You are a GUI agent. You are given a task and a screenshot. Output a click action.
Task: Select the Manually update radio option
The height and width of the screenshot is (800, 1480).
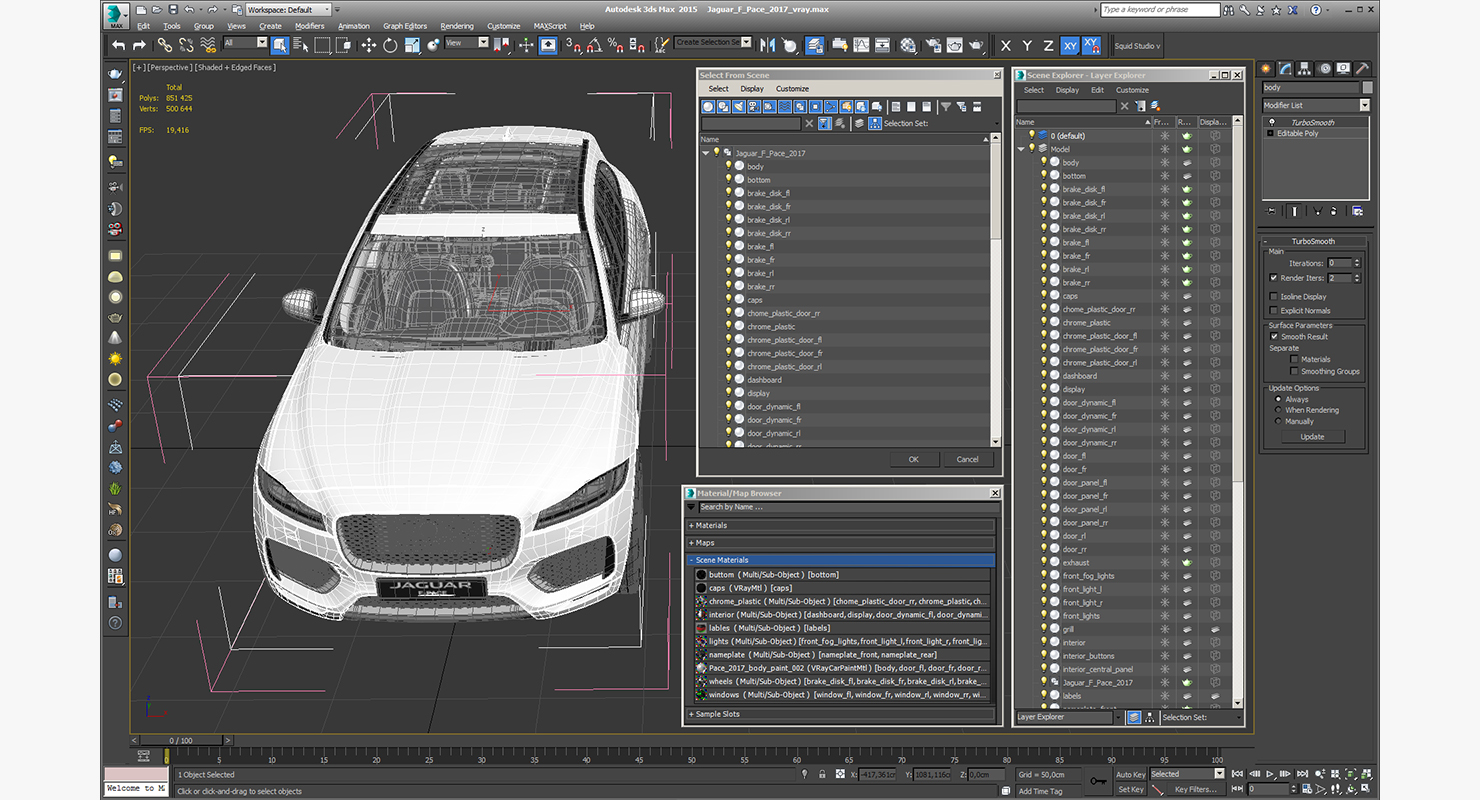click(x=1278, y=421)
